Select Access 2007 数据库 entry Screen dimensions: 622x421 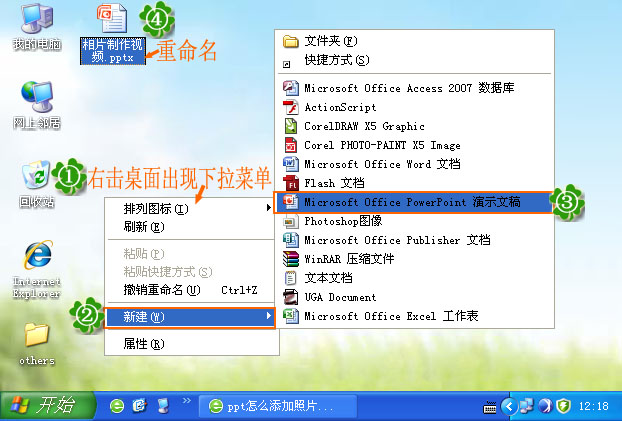pos(414,88)
